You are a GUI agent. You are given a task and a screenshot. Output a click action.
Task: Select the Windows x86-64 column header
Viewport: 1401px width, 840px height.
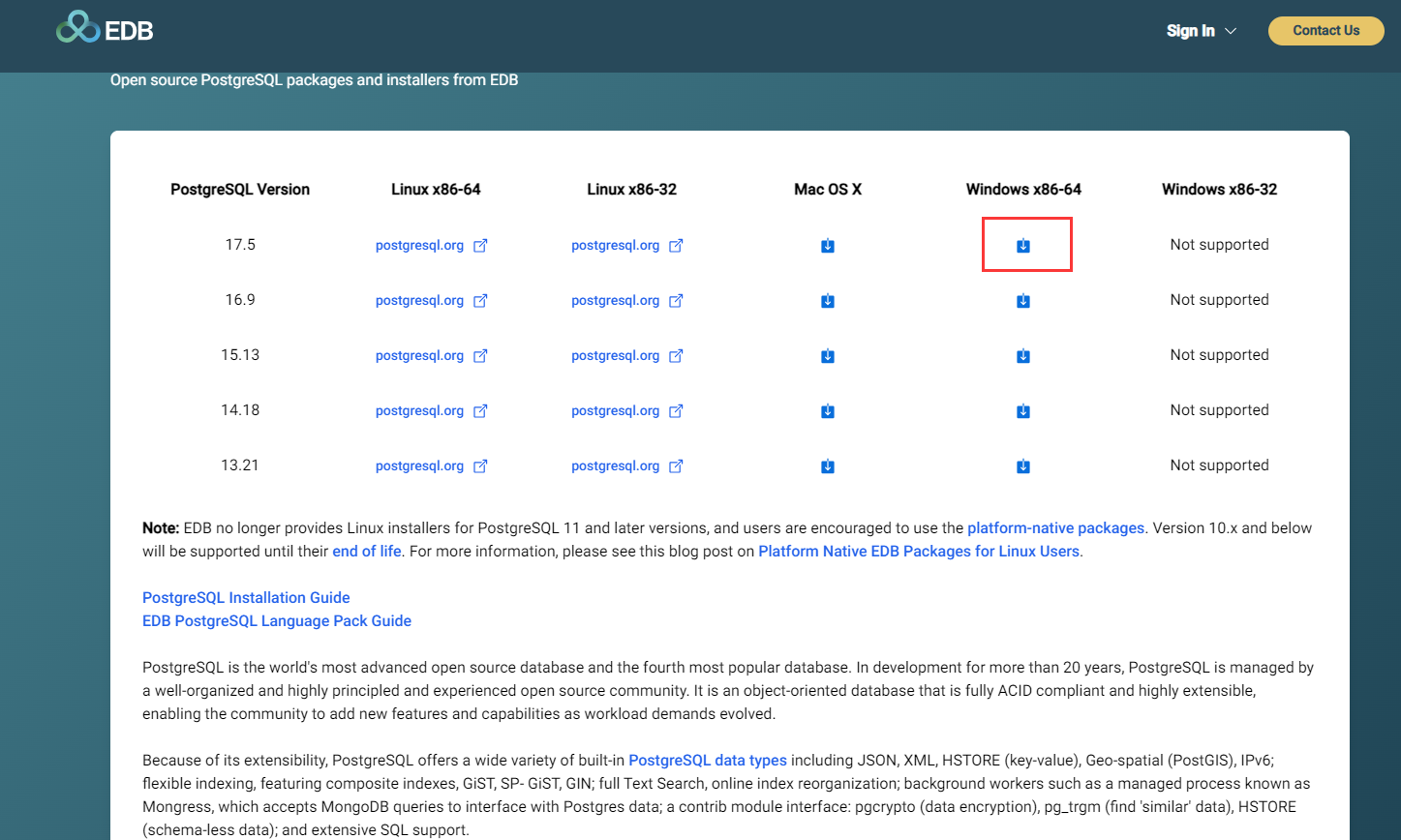pos(1023,190)
